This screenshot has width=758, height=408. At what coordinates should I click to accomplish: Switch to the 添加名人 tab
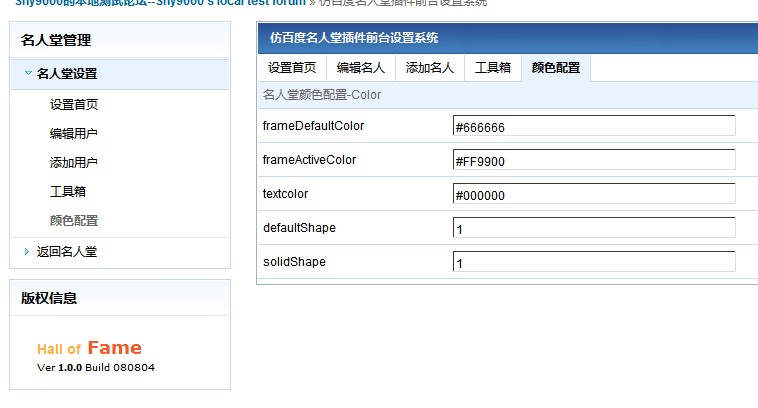(430, 68)
